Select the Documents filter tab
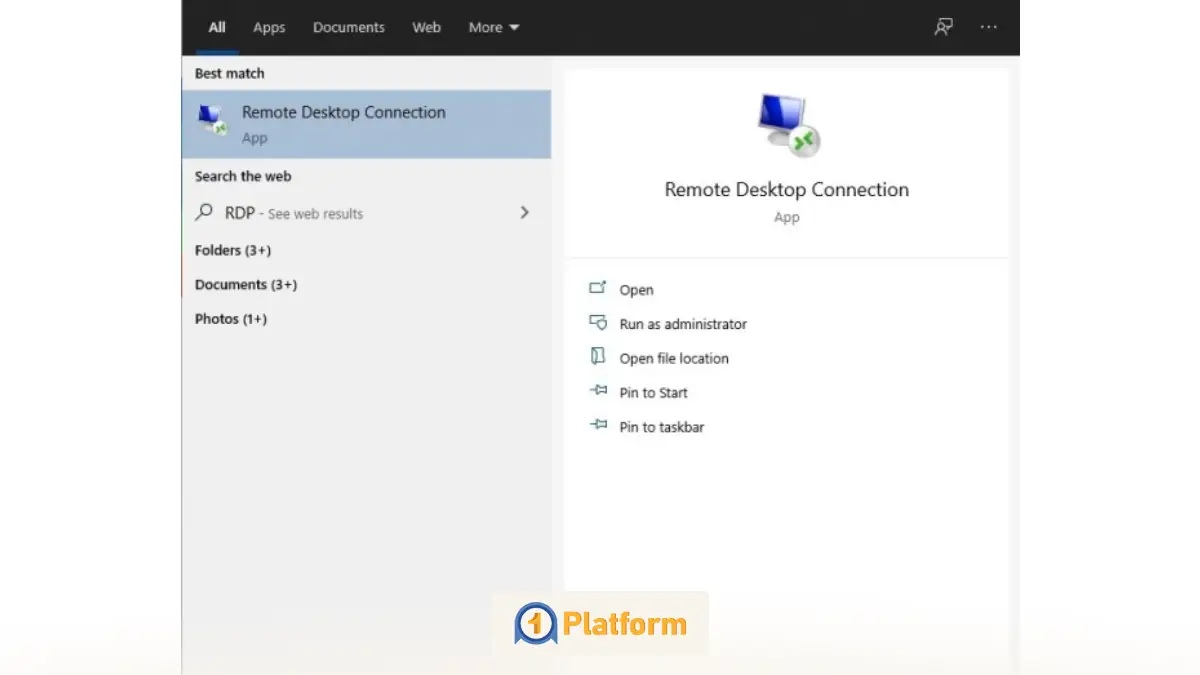This screenshot has width=1200, height=675. click(348, 27)
